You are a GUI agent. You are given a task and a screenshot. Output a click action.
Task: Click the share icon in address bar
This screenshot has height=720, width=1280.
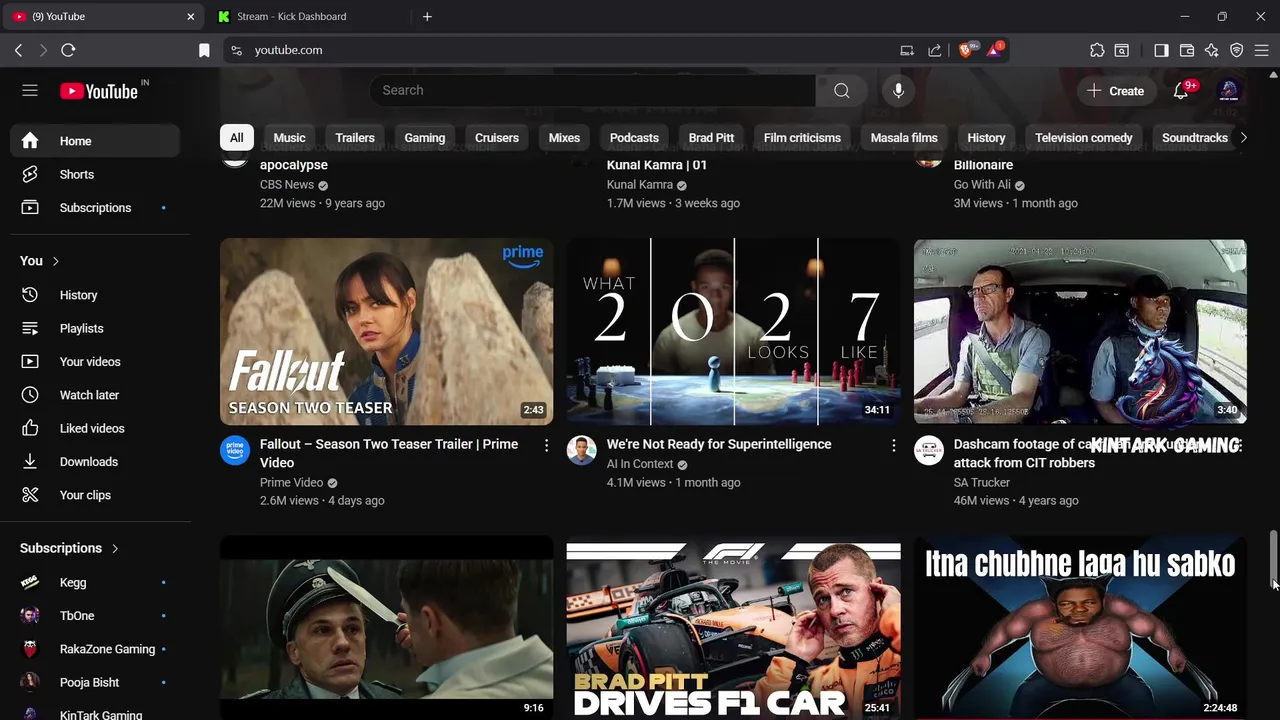click(934, 50)
